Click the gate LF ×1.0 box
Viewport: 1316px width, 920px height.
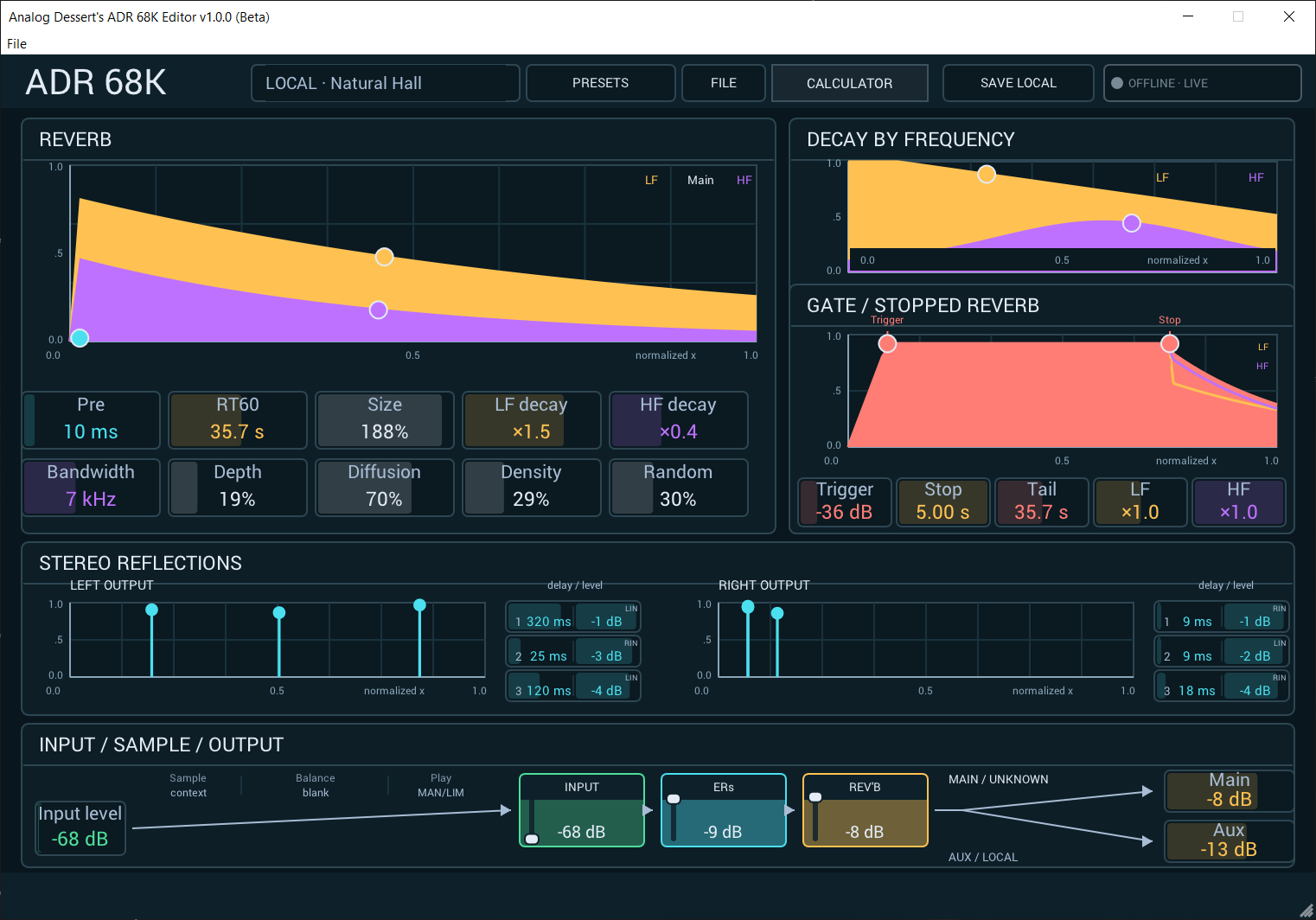(x=1140, y=502)
